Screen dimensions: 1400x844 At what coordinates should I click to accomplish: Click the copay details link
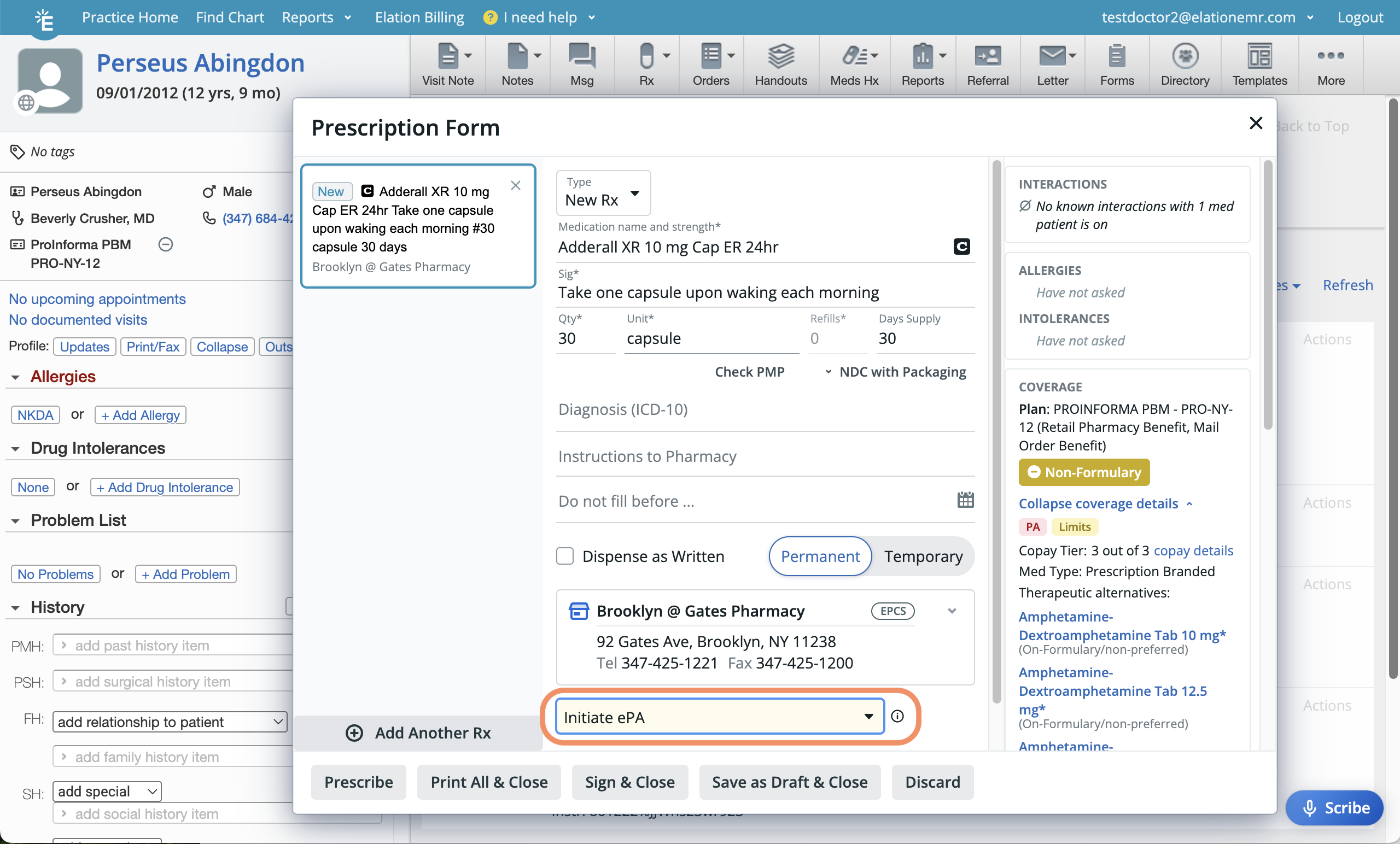[x=1193, y=550]
